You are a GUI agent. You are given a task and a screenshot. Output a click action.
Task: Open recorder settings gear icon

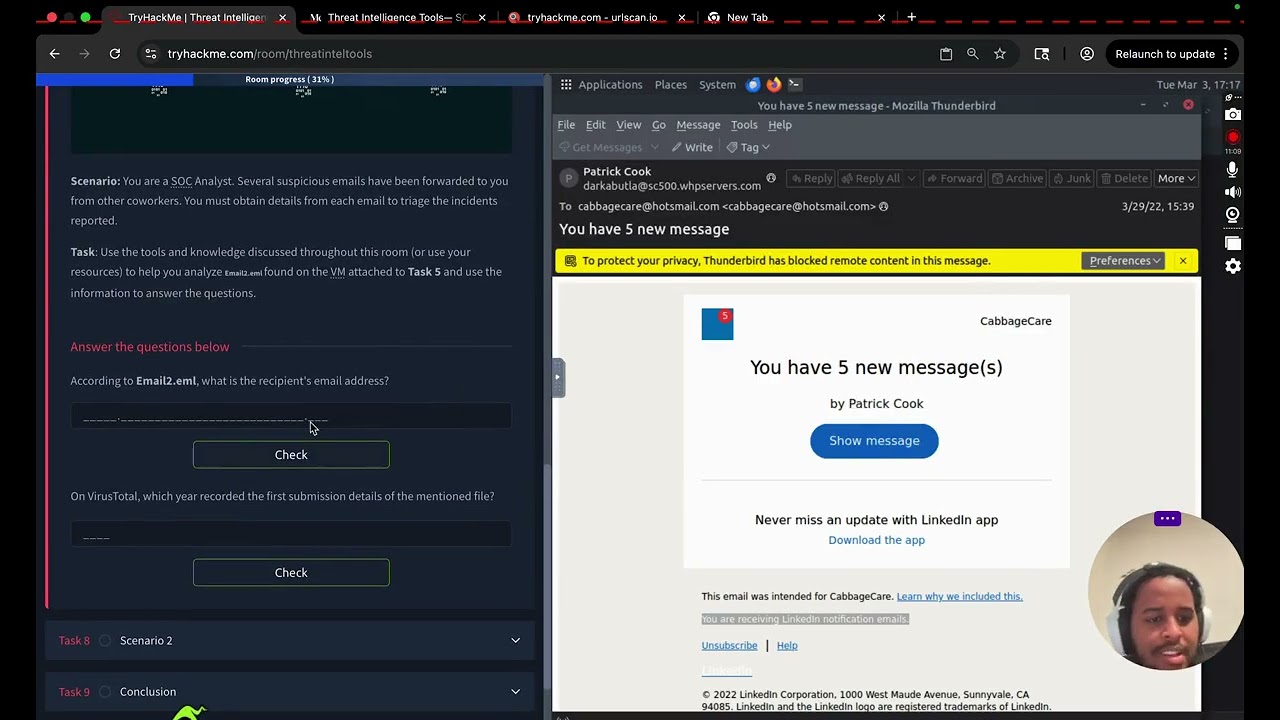tap(1233, 266)
